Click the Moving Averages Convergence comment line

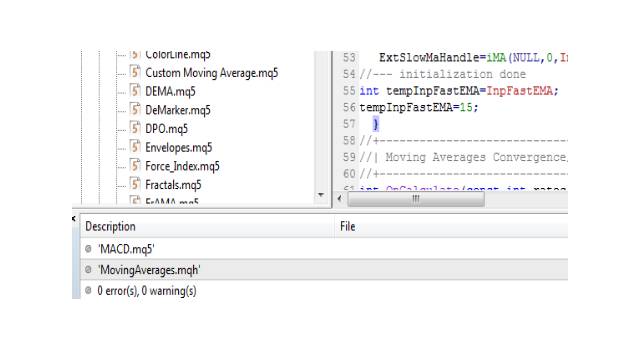tap(463, 157)
